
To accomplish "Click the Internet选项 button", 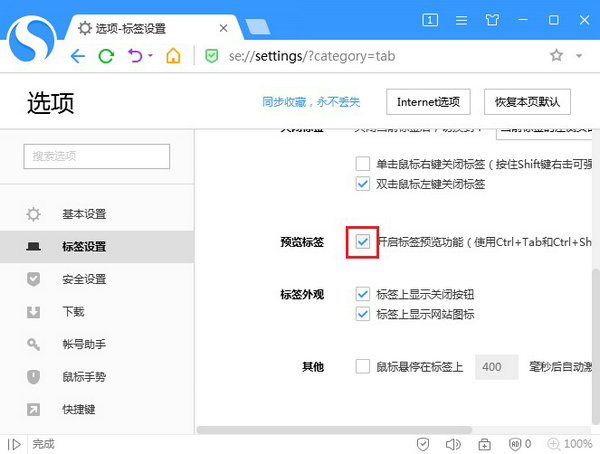I will pyautogui.click(x=427, y=101).
